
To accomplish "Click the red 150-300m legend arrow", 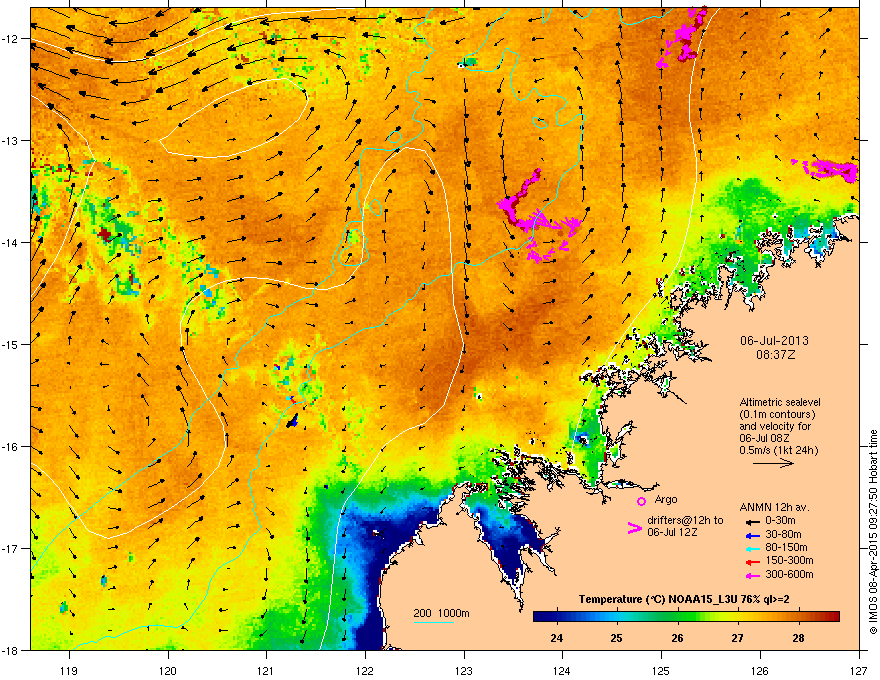I will 752,561.
